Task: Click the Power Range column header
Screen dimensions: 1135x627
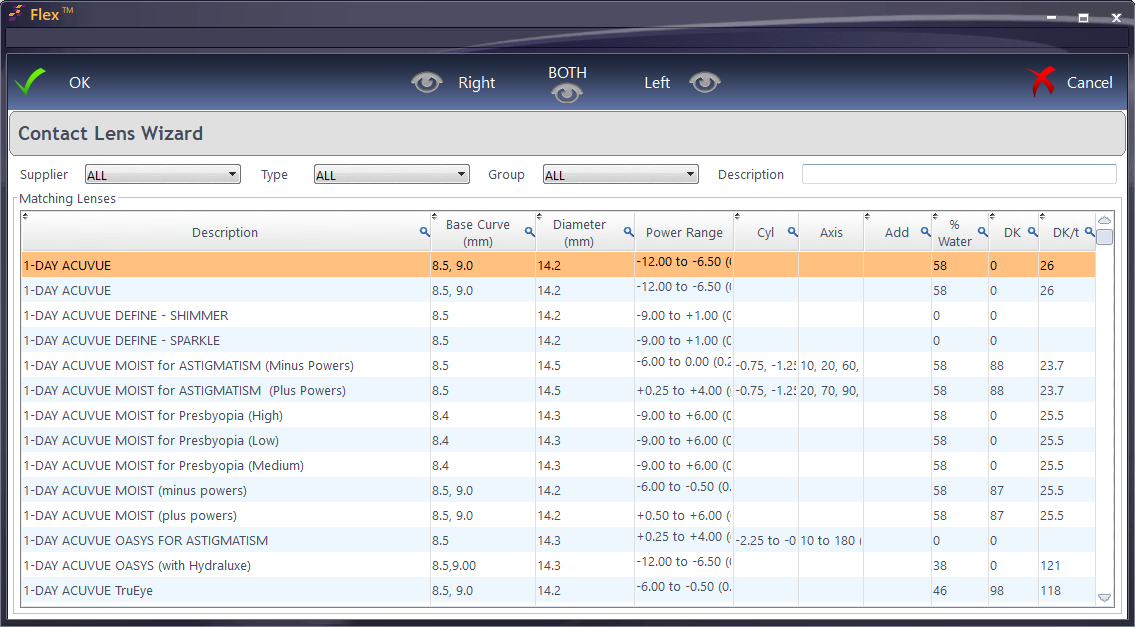Action: (x=684, y=232)
